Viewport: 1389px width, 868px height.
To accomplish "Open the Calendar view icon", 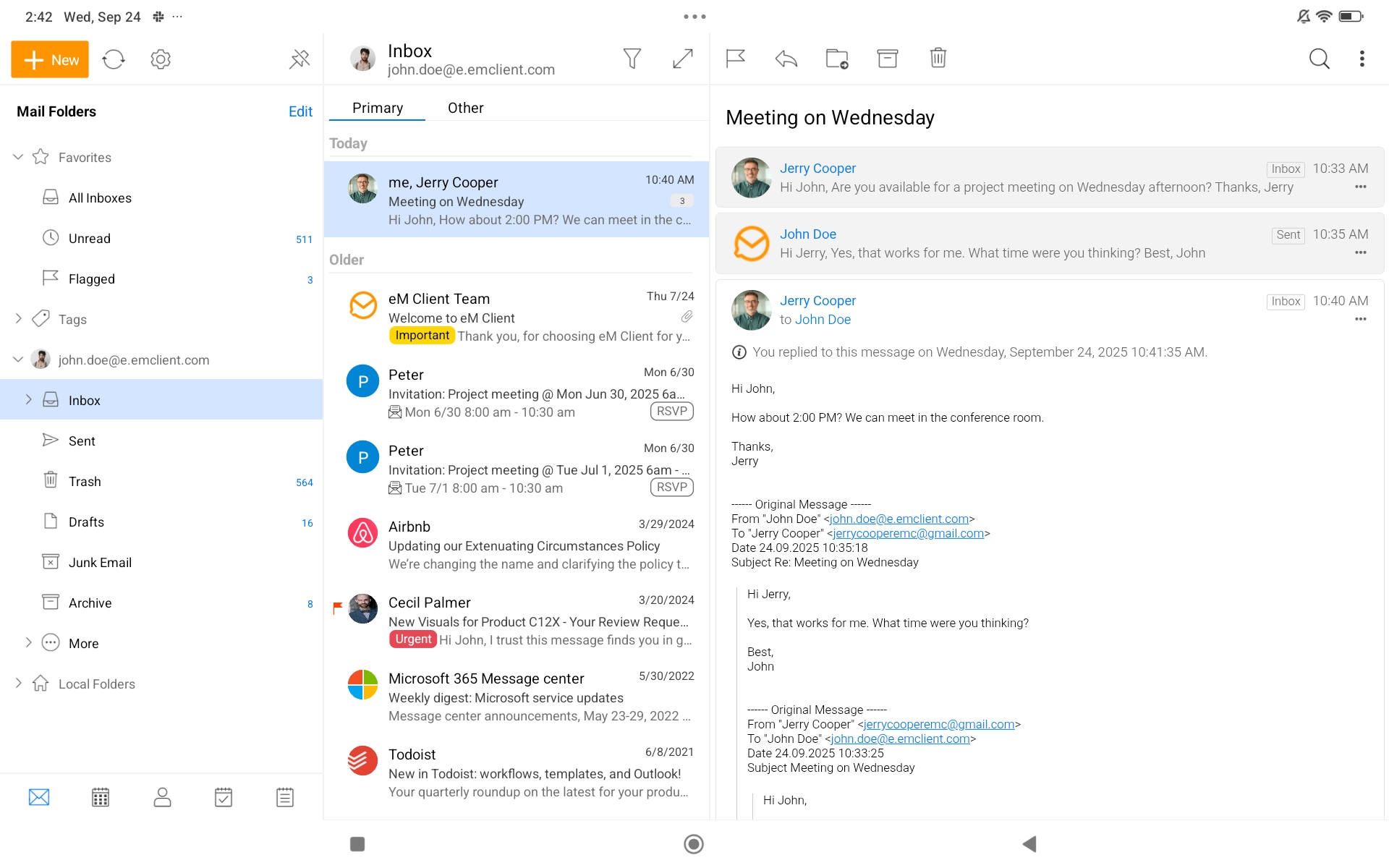I will (x=101, y=797).
